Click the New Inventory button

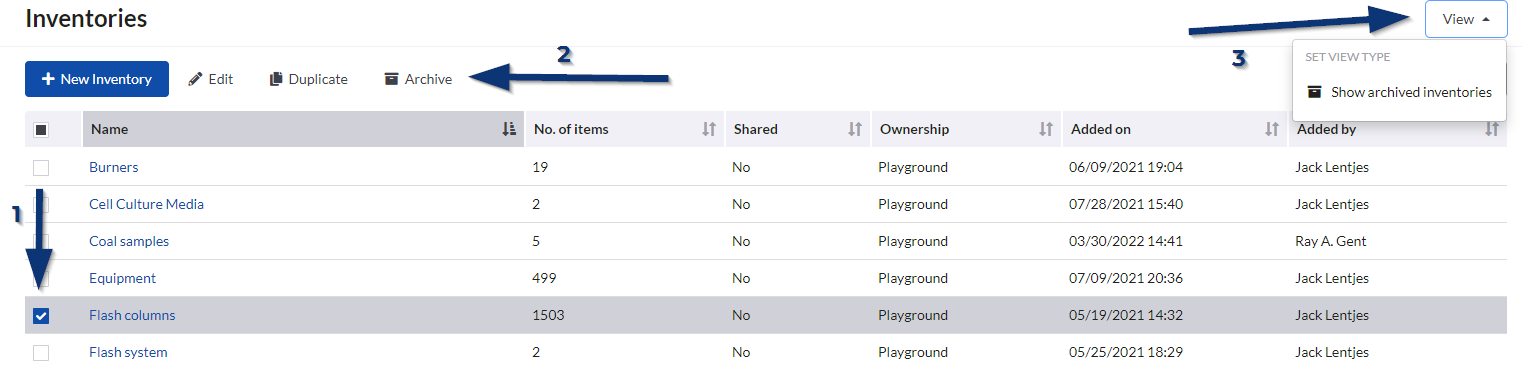[x=97, y=79]
